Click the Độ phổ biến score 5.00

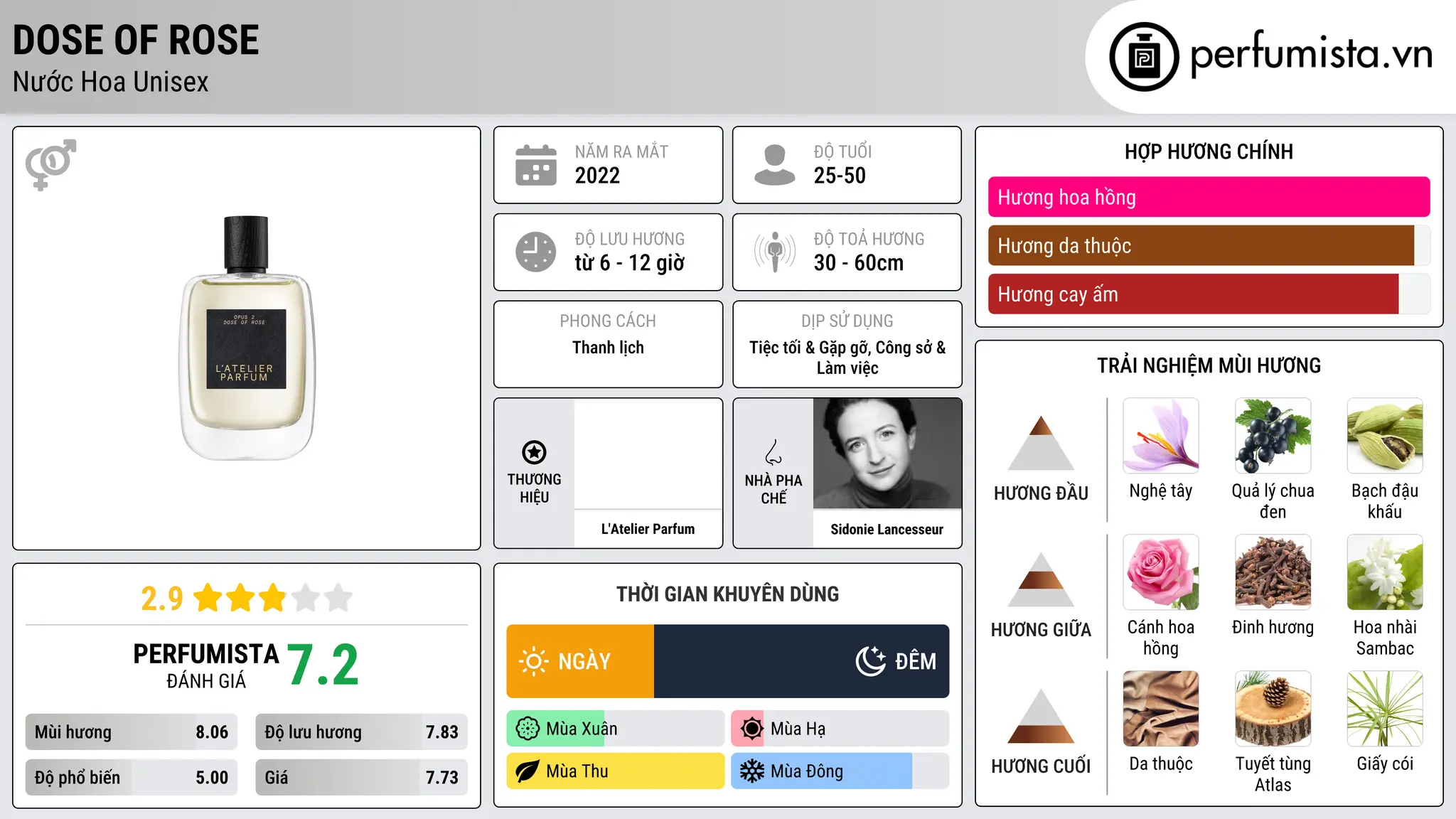click(212, 778)
